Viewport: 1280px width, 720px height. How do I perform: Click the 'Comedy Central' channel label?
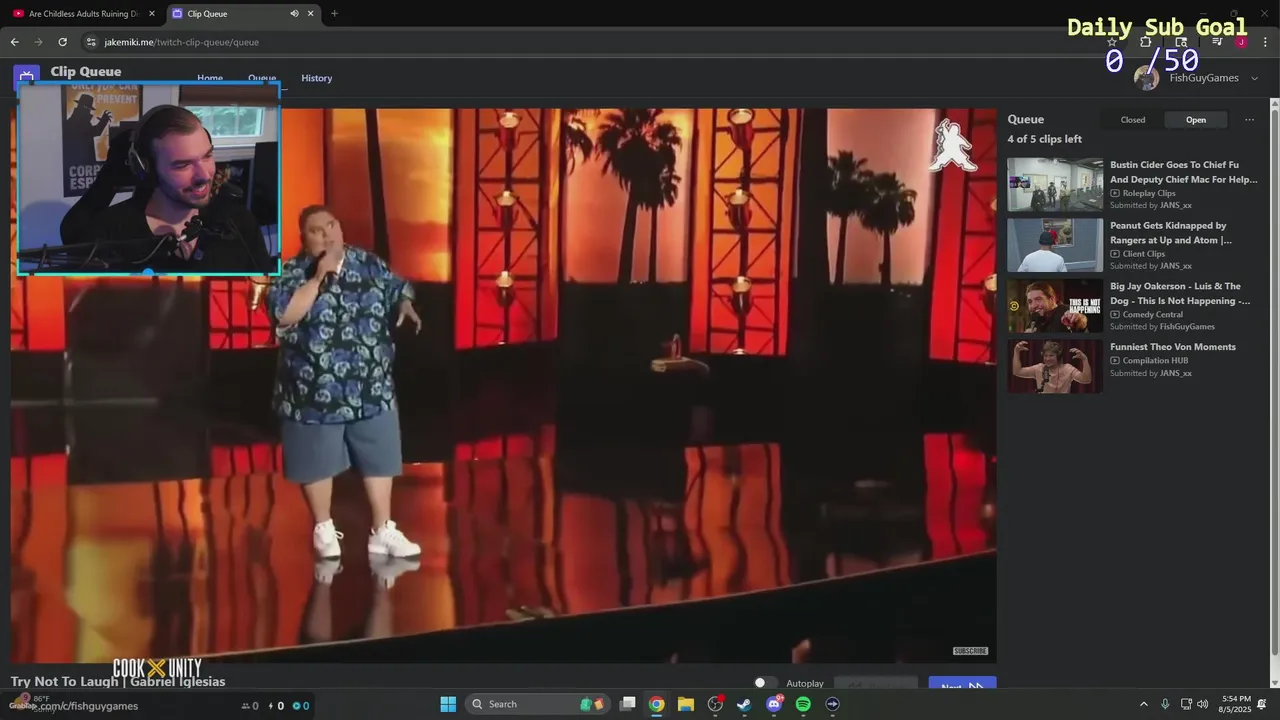pyautogui.click(x=1153, y=314)
